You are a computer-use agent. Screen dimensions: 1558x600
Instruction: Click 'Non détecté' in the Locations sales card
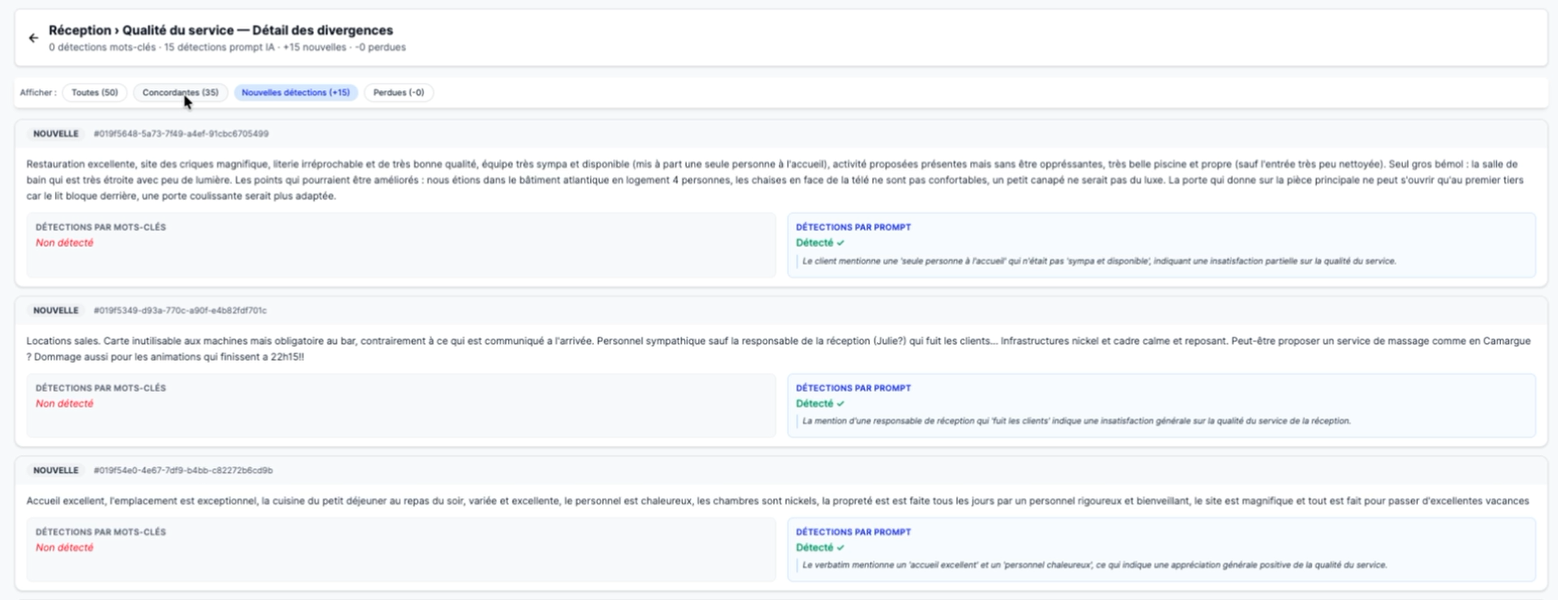(x=64, y=404)
